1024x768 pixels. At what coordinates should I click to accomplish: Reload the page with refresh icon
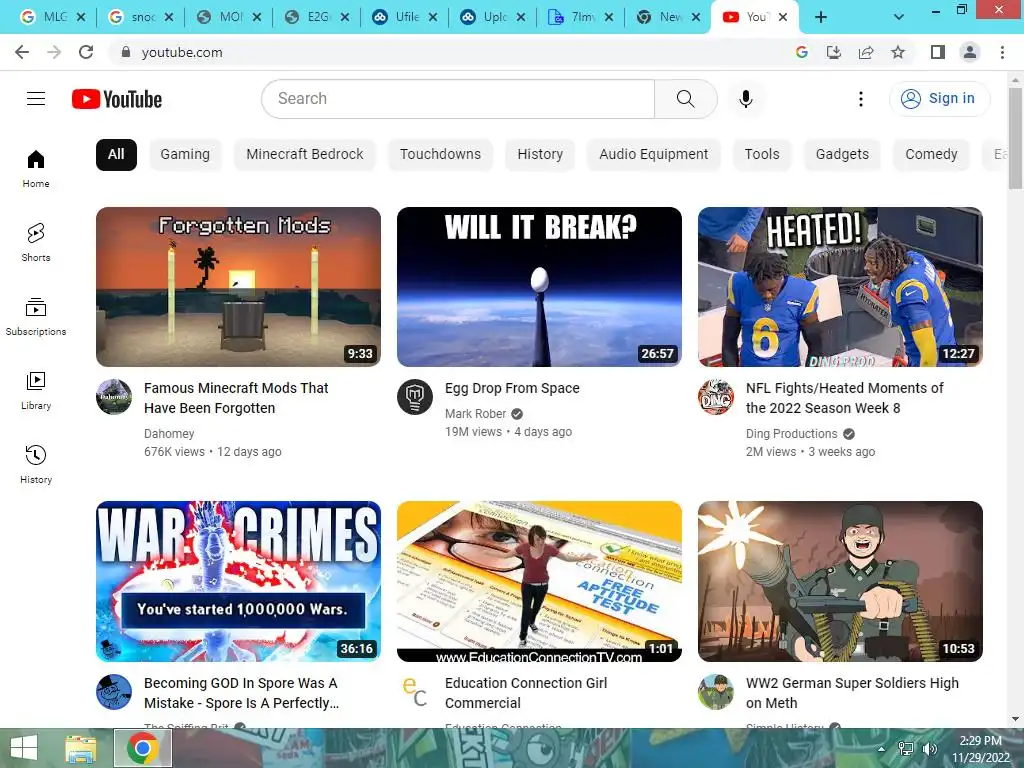(x=86, y=52)
